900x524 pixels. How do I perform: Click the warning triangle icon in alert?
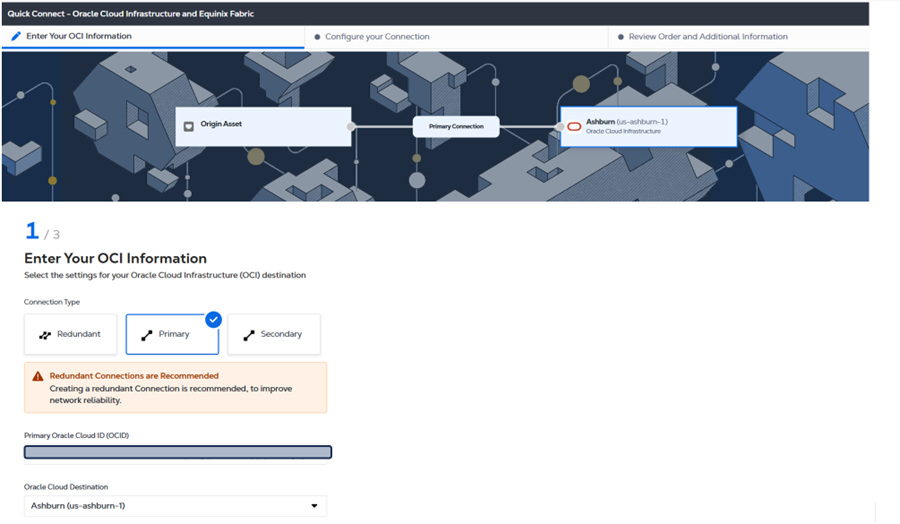[38, 376]
